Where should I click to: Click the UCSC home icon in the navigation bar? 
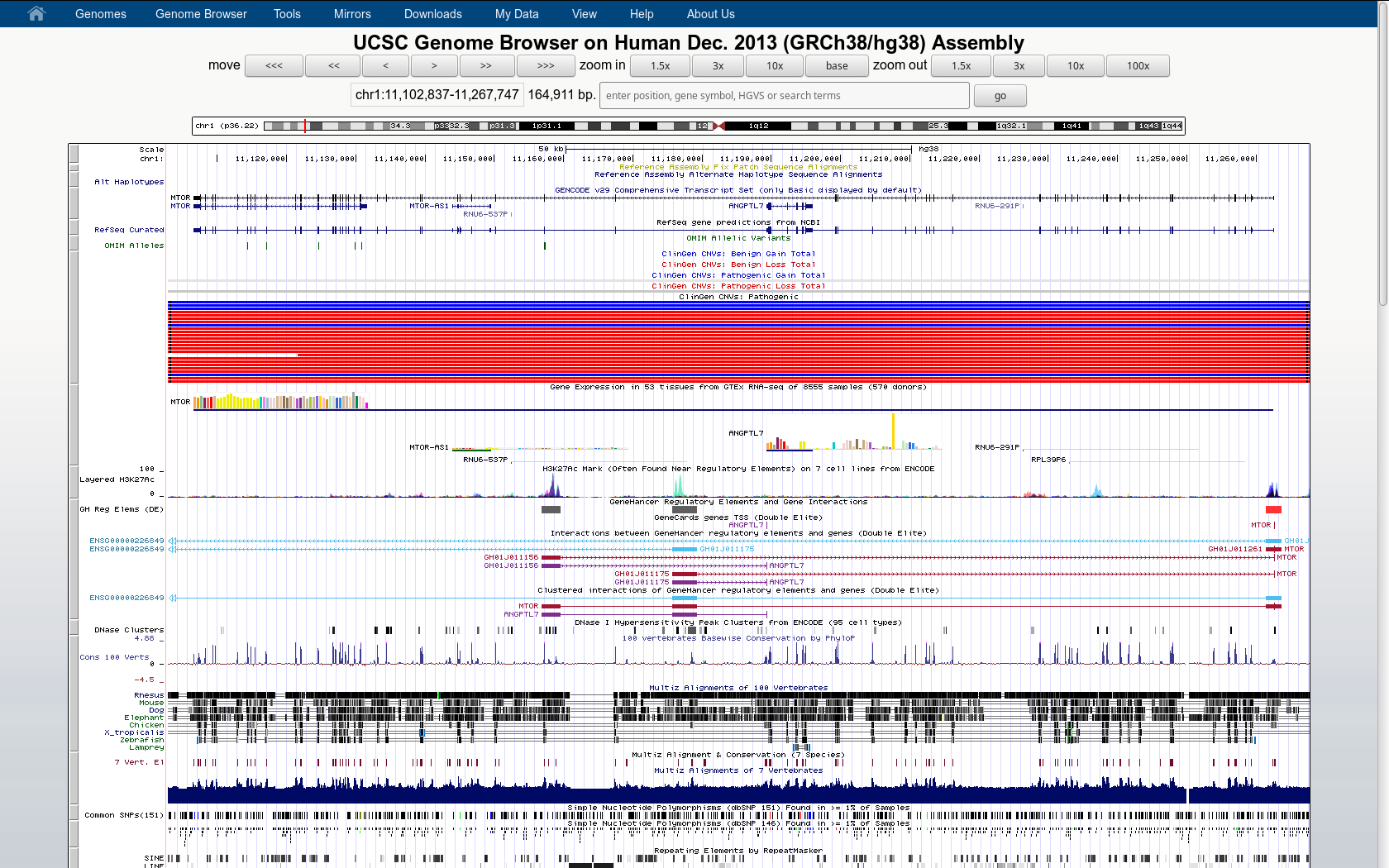pos(35,13)
